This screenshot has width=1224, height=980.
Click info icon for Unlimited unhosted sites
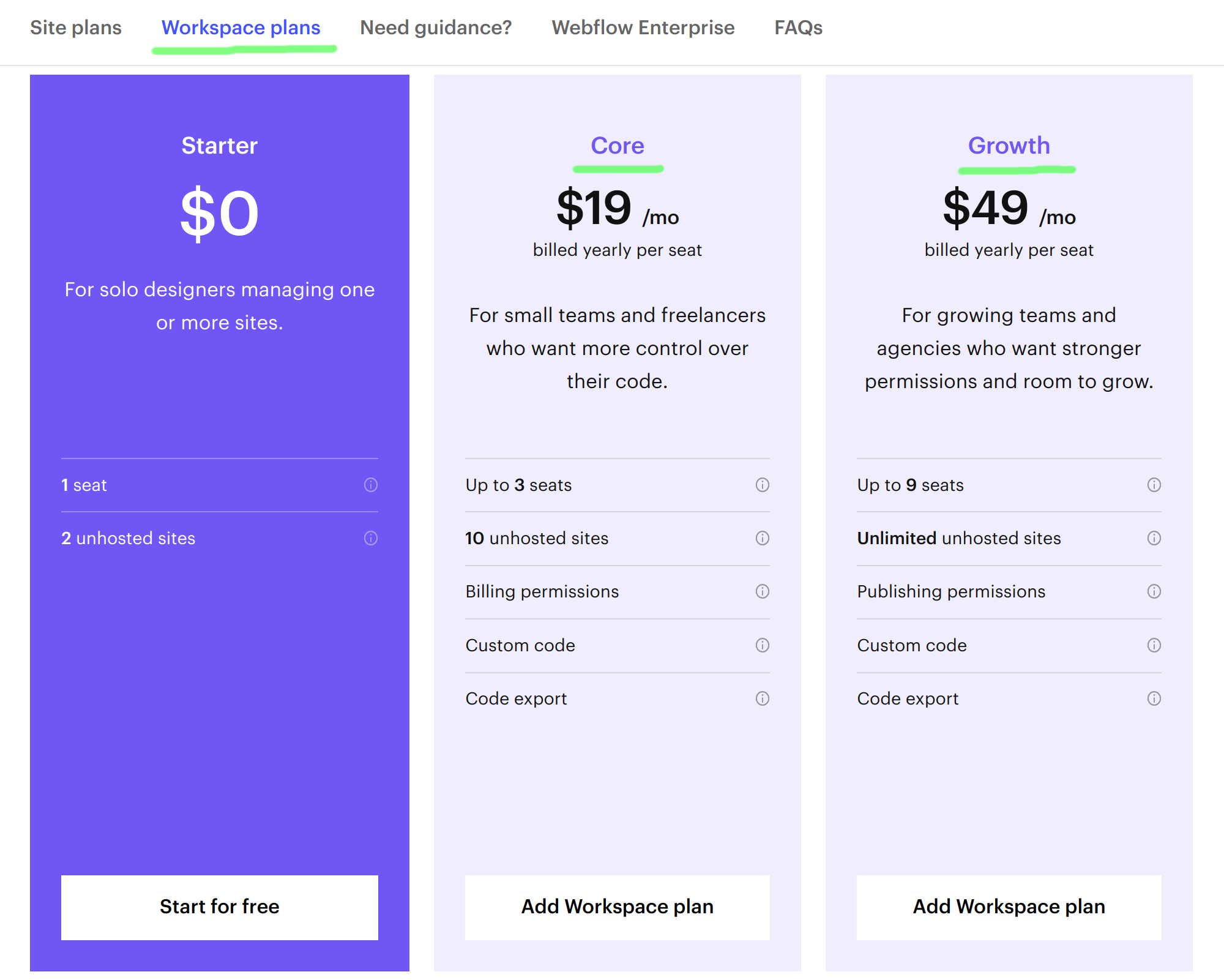[1154, 538]
